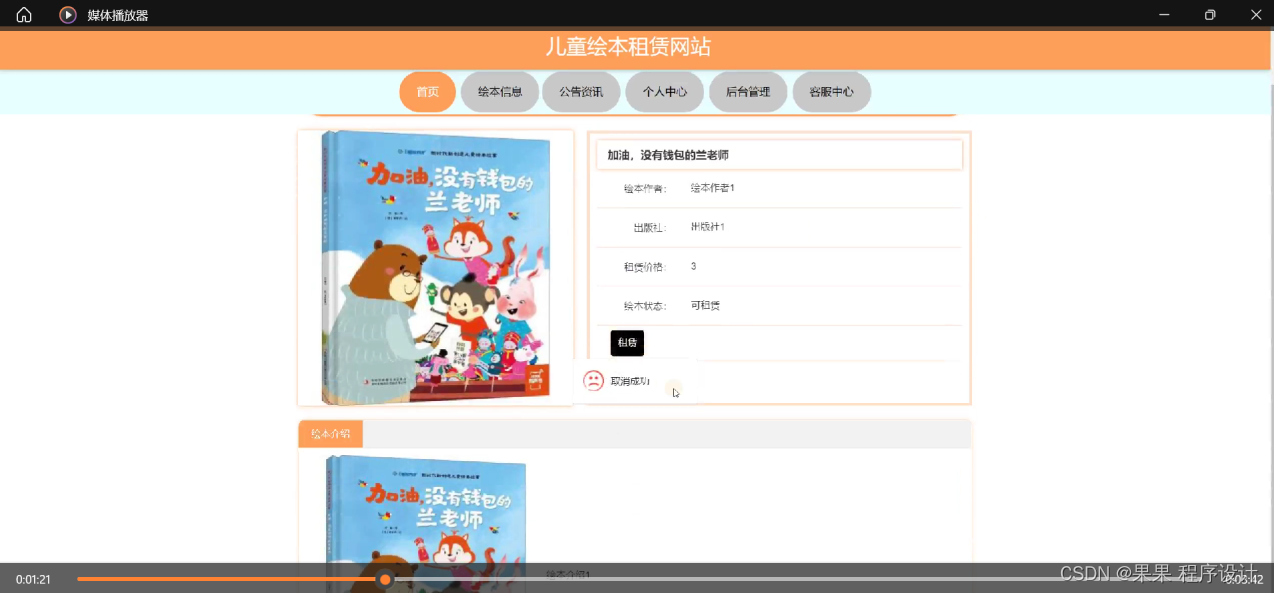Click the 绘本状态 label
The height and width of the screenshot is (593, 1274).
point(645,306)
